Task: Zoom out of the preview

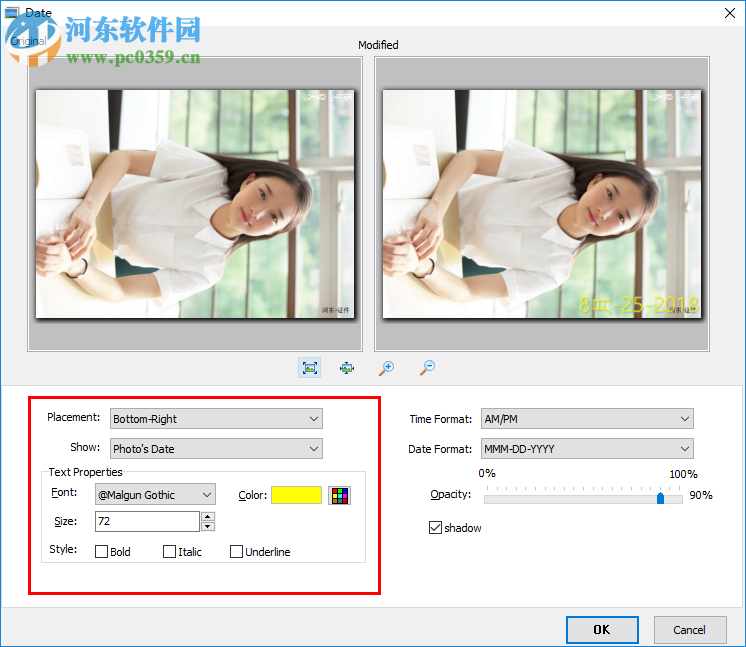Action: click(427, 368)
